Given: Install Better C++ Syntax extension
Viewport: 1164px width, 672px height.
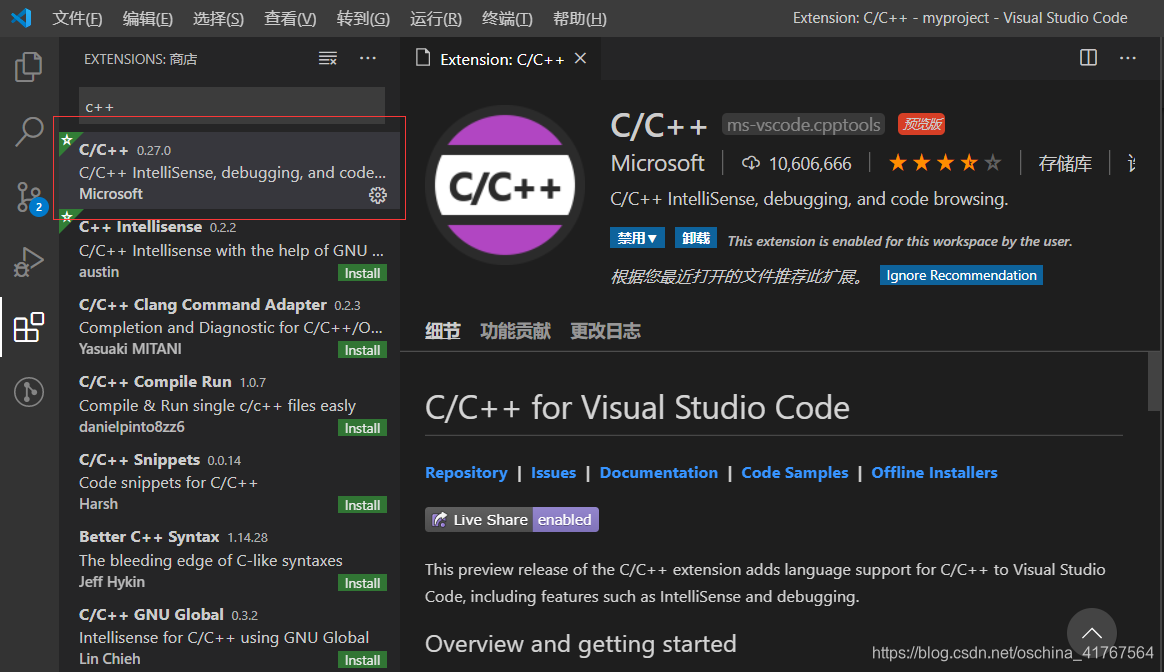Looking at the screenshot, I should pos(362,584).
